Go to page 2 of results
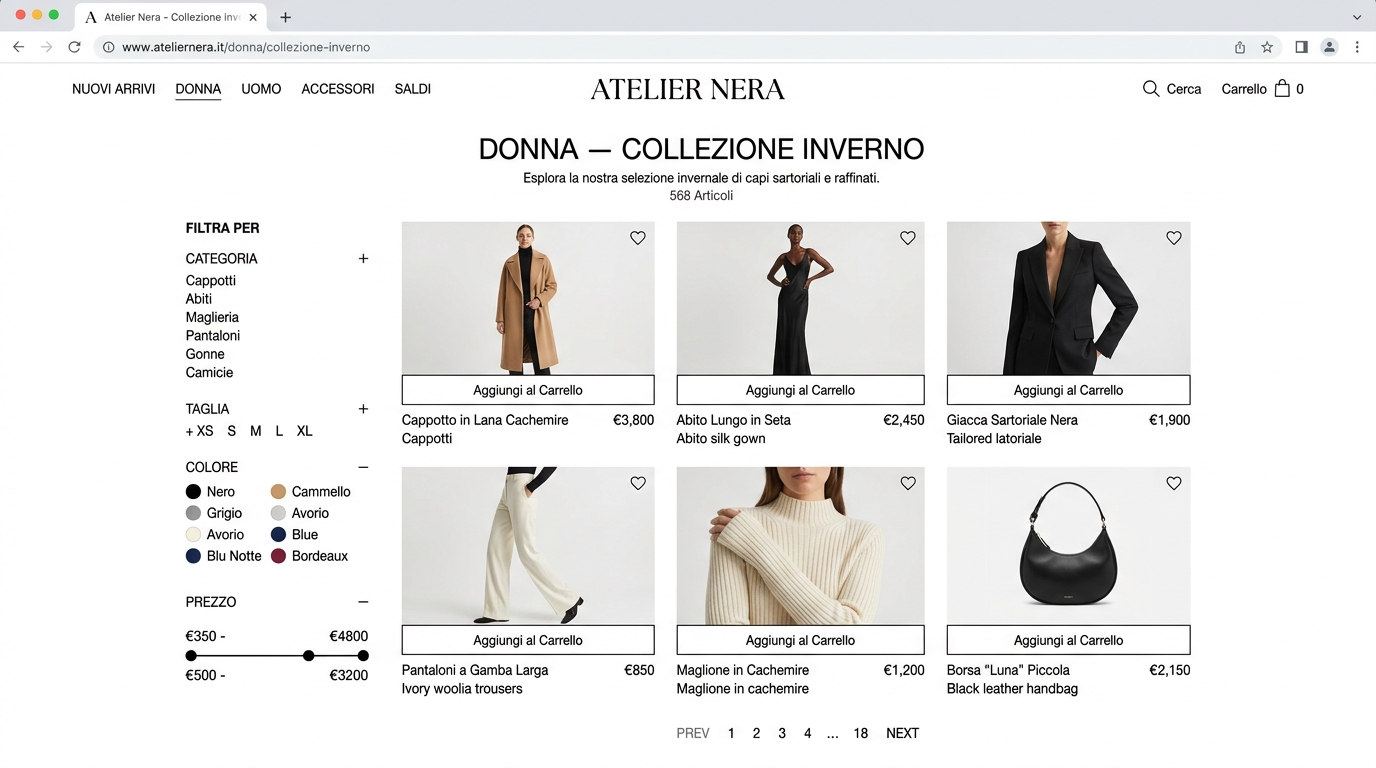This screenshot has height=768, width=1376. tap(756, 733)
